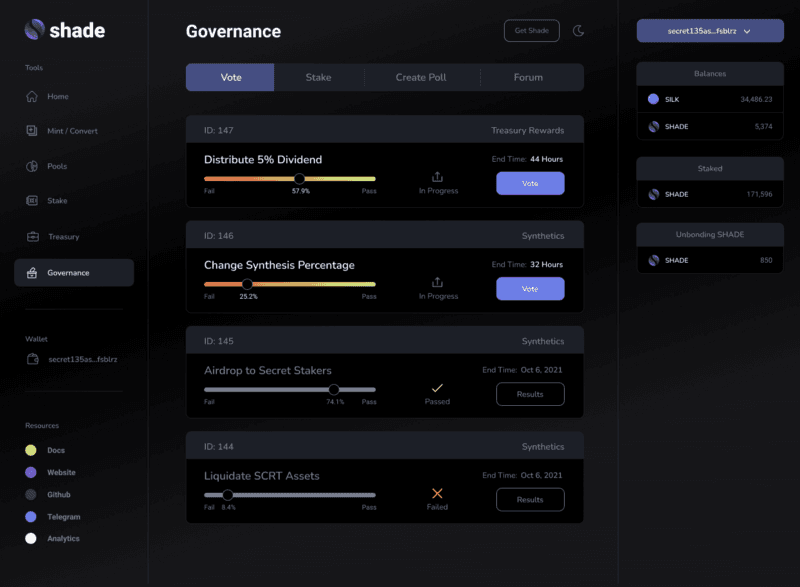The width and height of the screenshot is (800, 587).
Task: Click the Passed checkmark on Airdrop poll
Action: coord(437,388)
